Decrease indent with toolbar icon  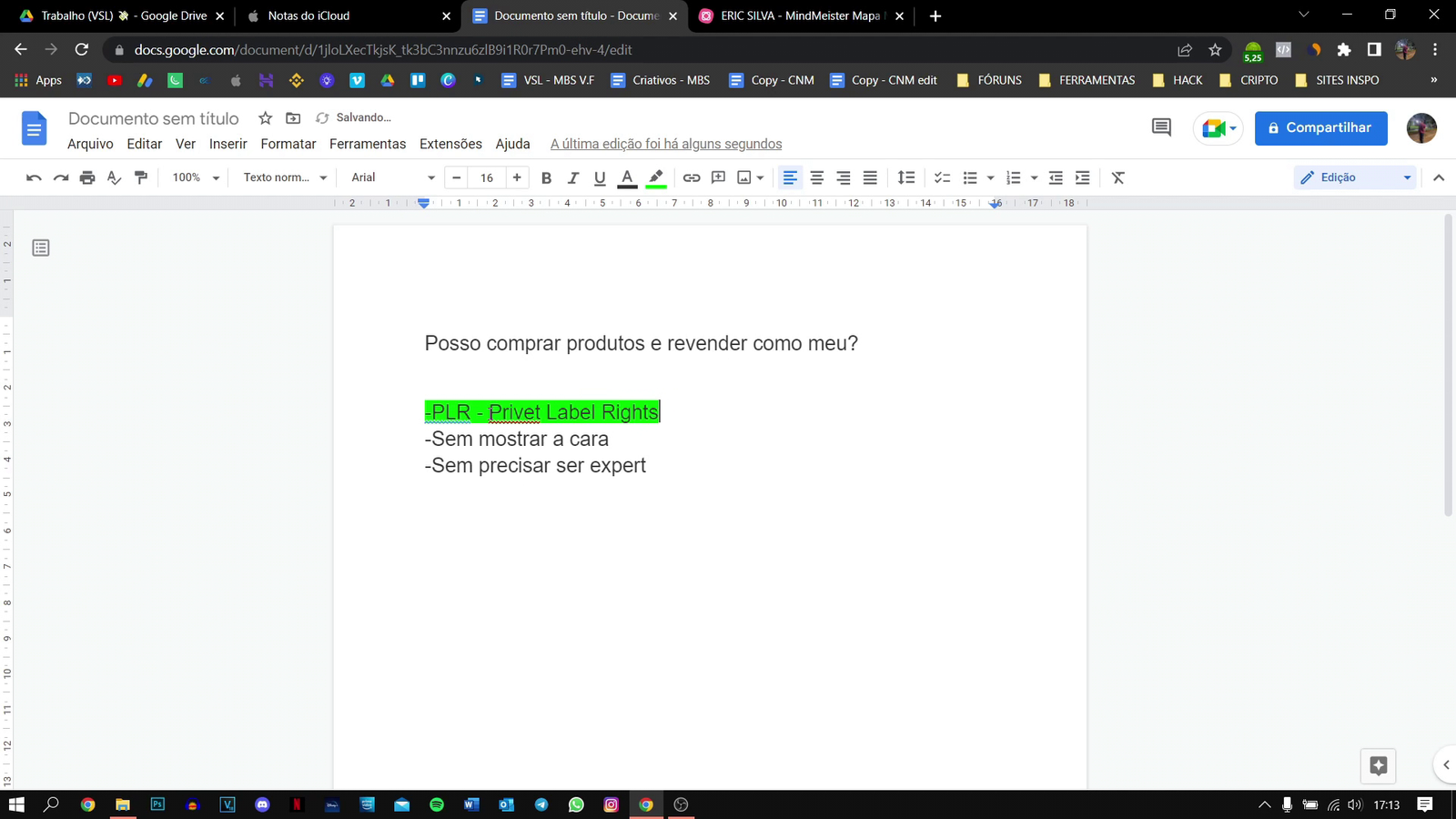coord(1056,177)
